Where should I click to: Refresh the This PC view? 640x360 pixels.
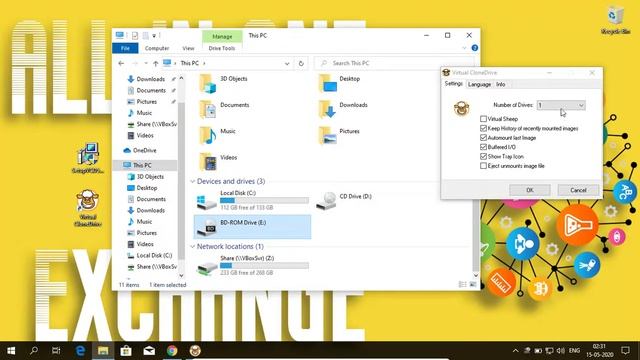(x=301, y=63)
